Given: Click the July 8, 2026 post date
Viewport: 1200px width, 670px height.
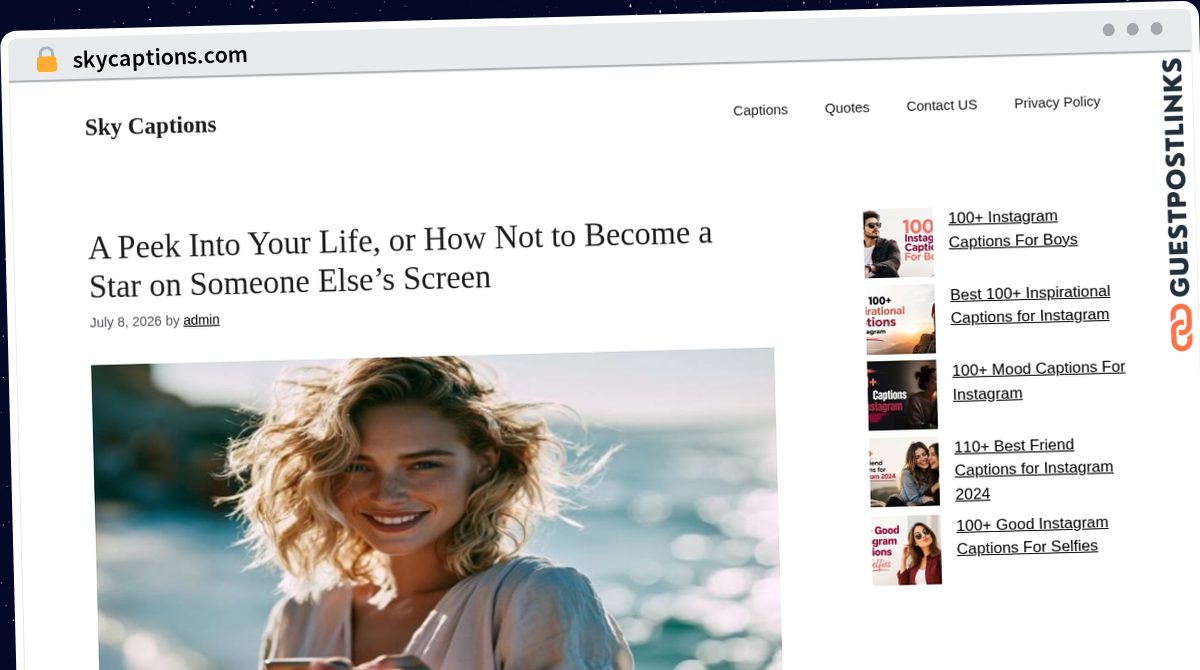Looking at the screenshot, I should (x=126, y=322).
